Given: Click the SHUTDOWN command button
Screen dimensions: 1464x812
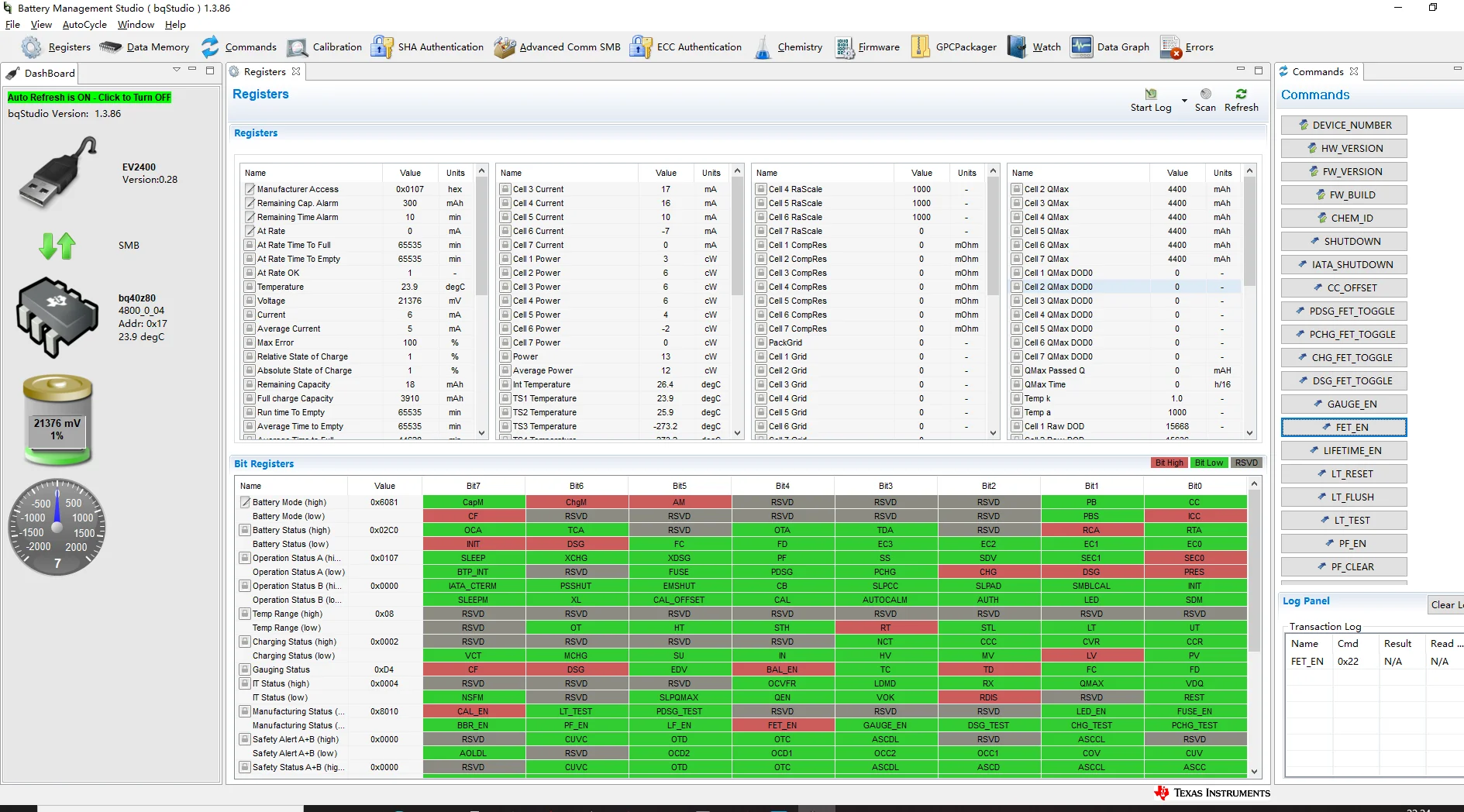Looking at the screenshot, I should [1344, 242].
